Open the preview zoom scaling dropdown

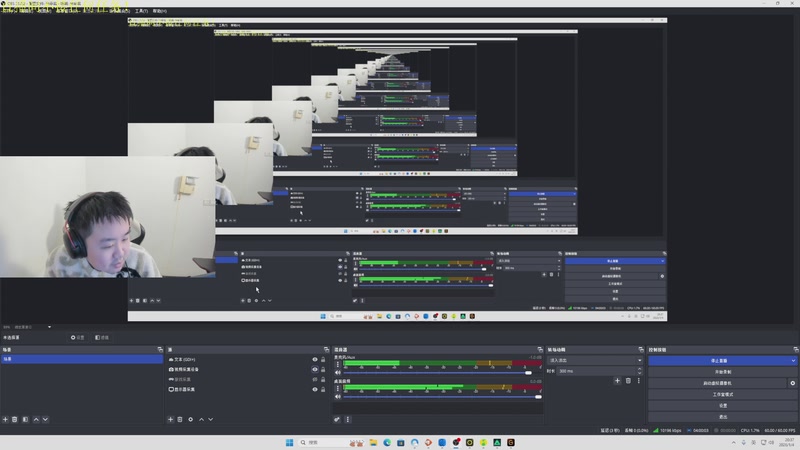click(x=49, y=327)
